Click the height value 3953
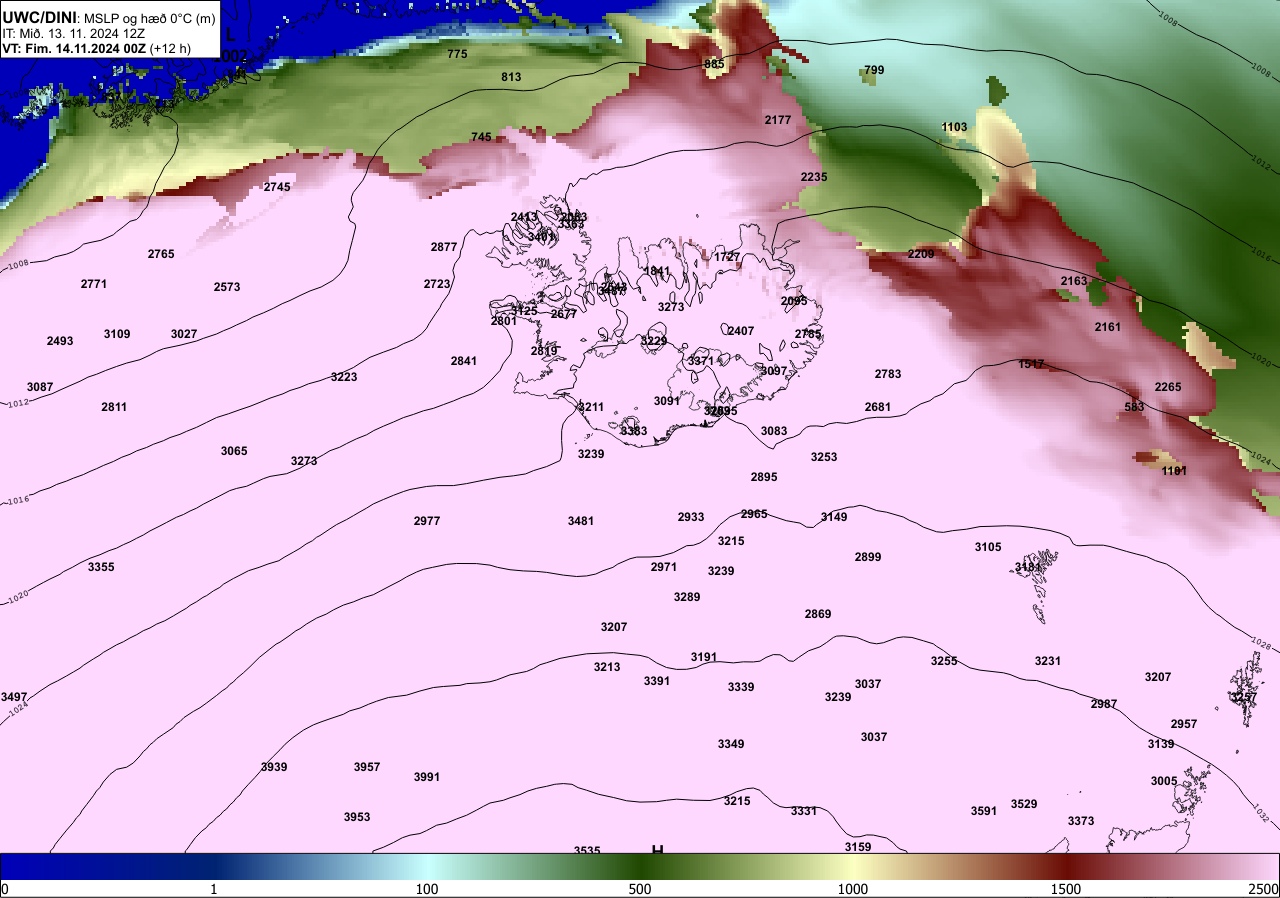 [357, 817]
